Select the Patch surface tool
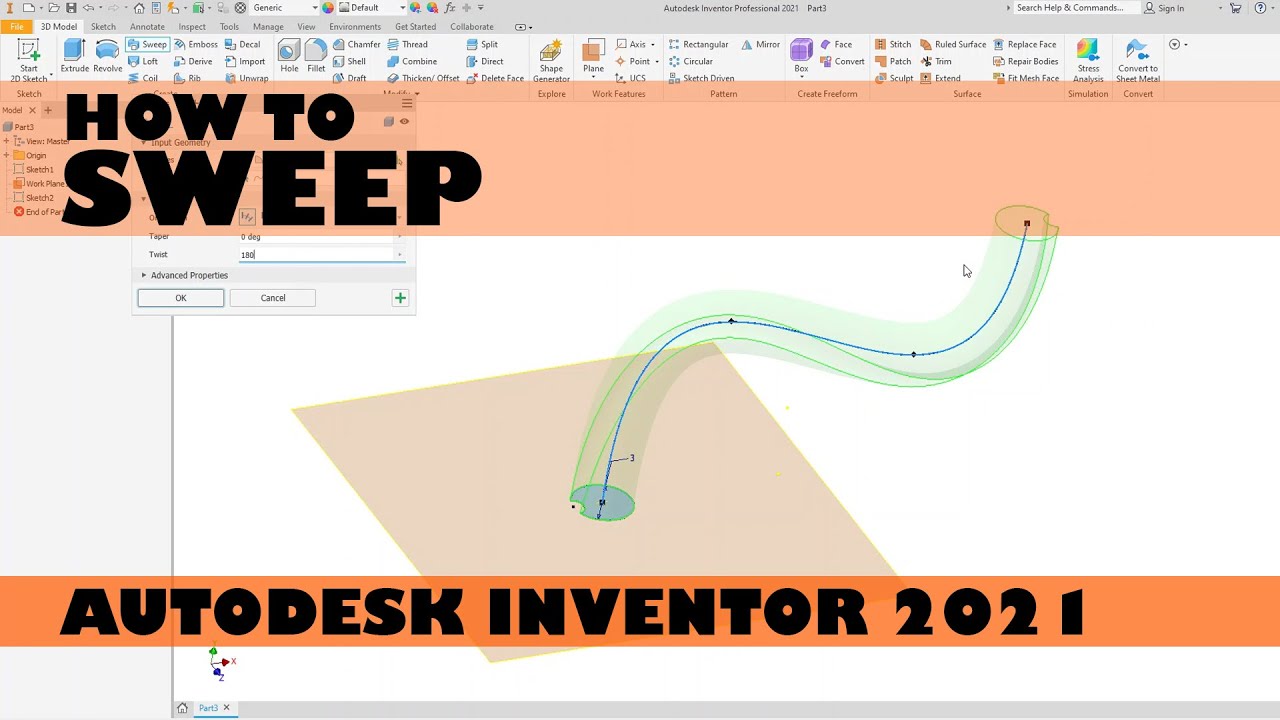This screenshot has height=720, width=1280. click(x=893, y=61)
